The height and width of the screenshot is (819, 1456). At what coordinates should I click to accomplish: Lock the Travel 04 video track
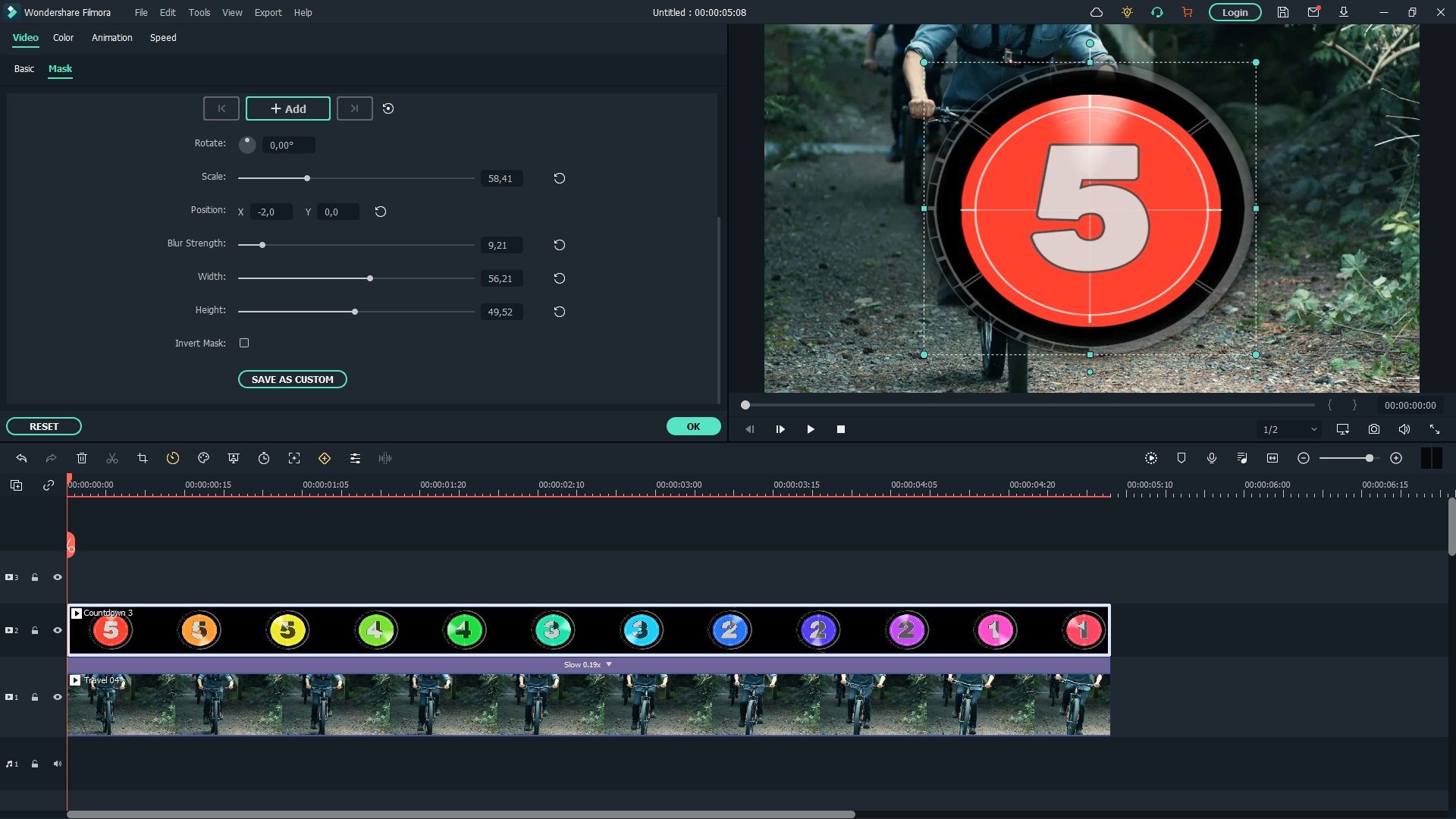[35, 697]
